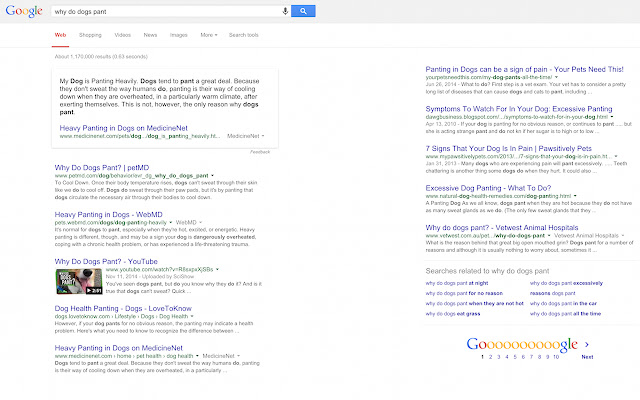
Task: Open Dog Health Panting - LoveToKnow result
Action: (x=123, y=309)
